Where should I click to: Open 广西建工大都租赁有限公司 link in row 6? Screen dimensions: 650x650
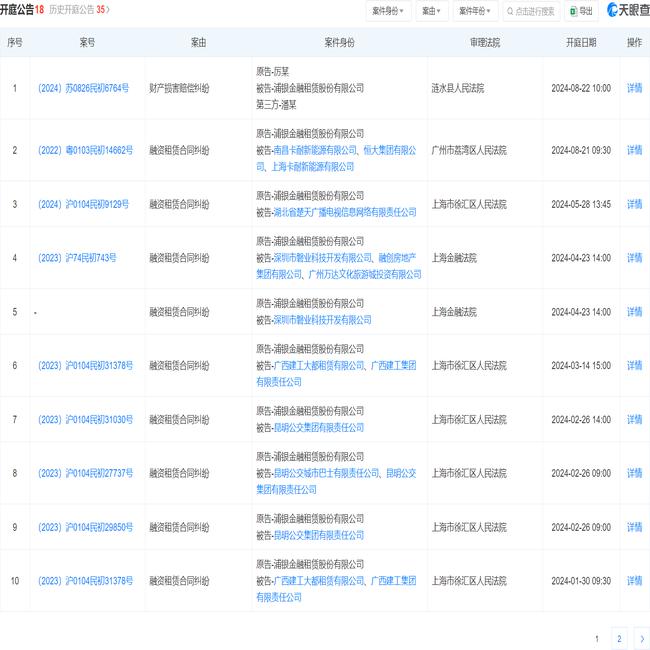(x=319, y=366)
